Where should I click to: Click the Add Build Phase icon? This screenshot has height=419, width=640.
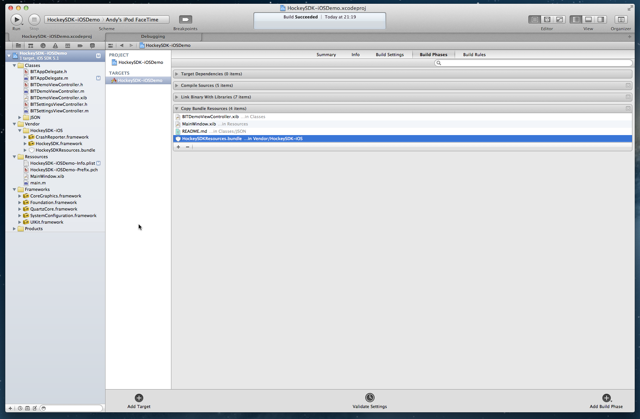point(606,398)
